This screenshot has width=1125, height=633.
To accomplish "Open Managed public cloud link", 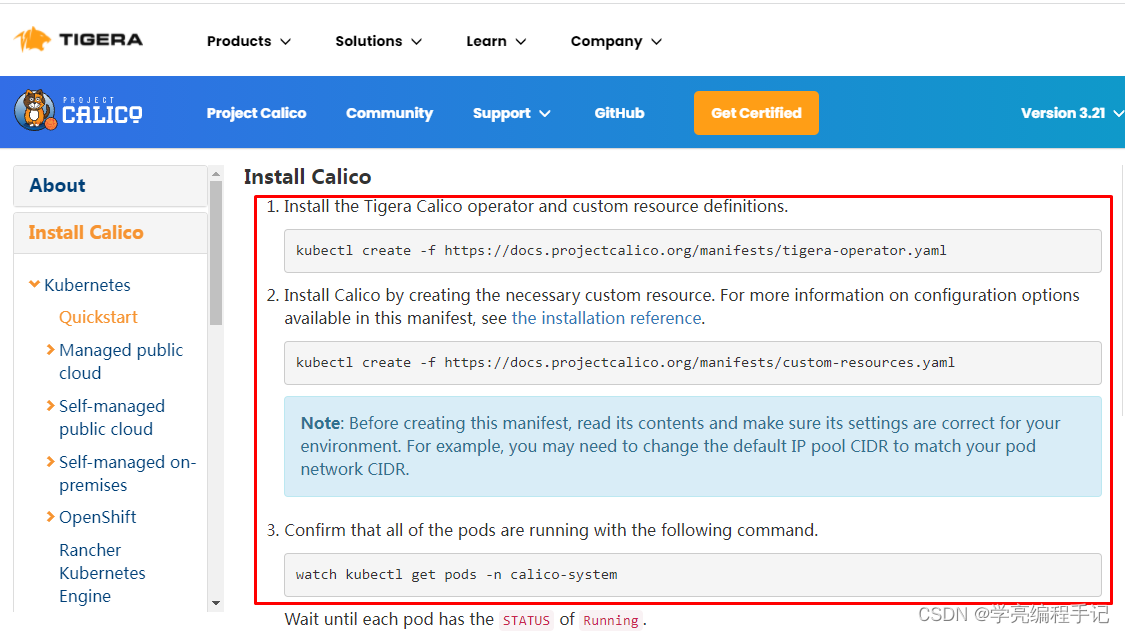I will pyautogui.click(x=121, y=361).
